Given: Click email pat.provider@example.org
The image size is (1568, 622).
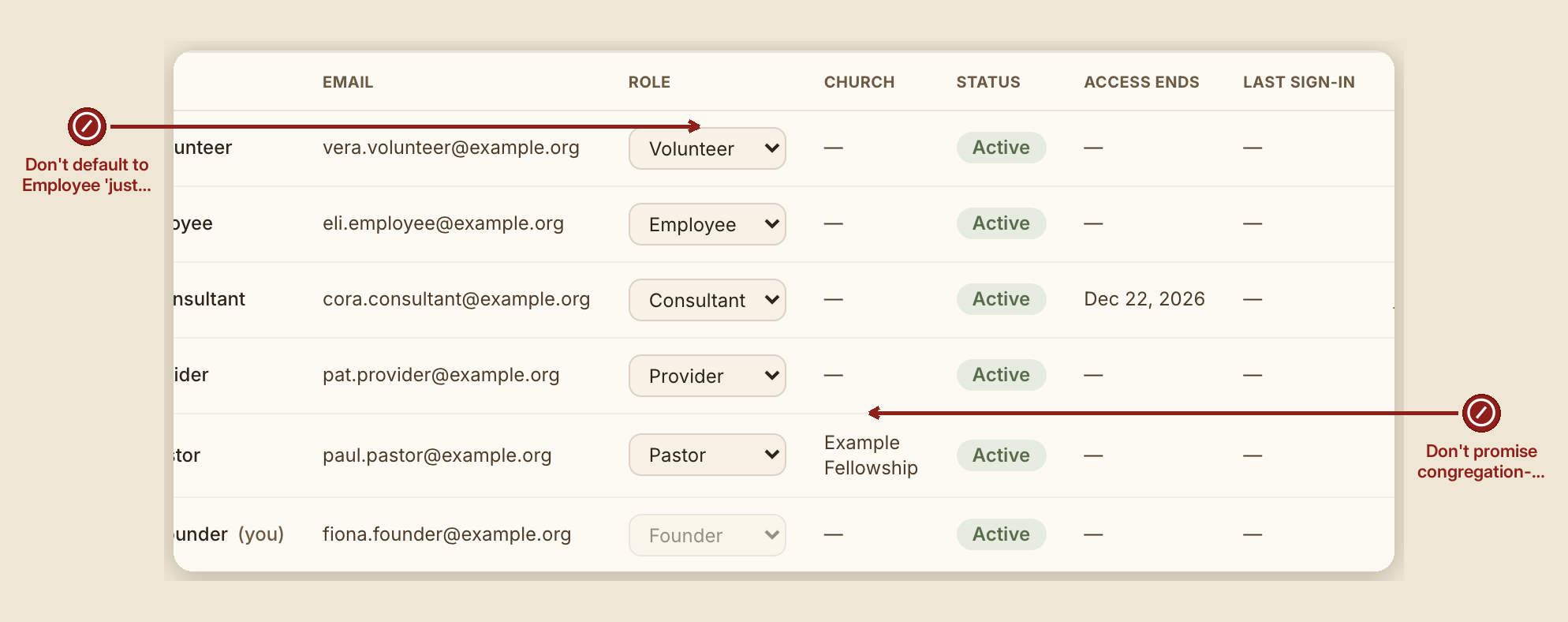Looking at the screenshot, I should click(x=441, y=375).
